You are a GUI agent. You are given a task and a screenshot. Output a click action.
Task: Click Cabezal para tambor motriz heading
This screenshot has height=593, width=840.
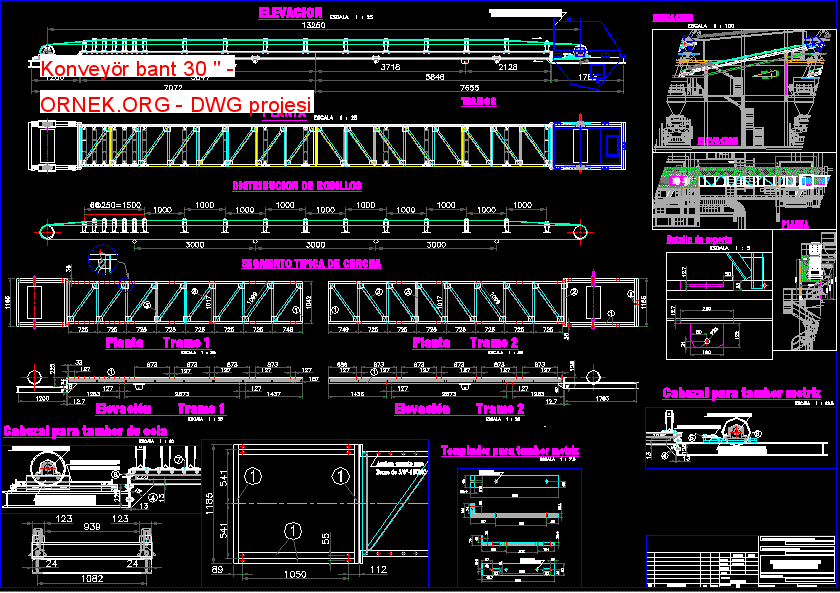741,393
